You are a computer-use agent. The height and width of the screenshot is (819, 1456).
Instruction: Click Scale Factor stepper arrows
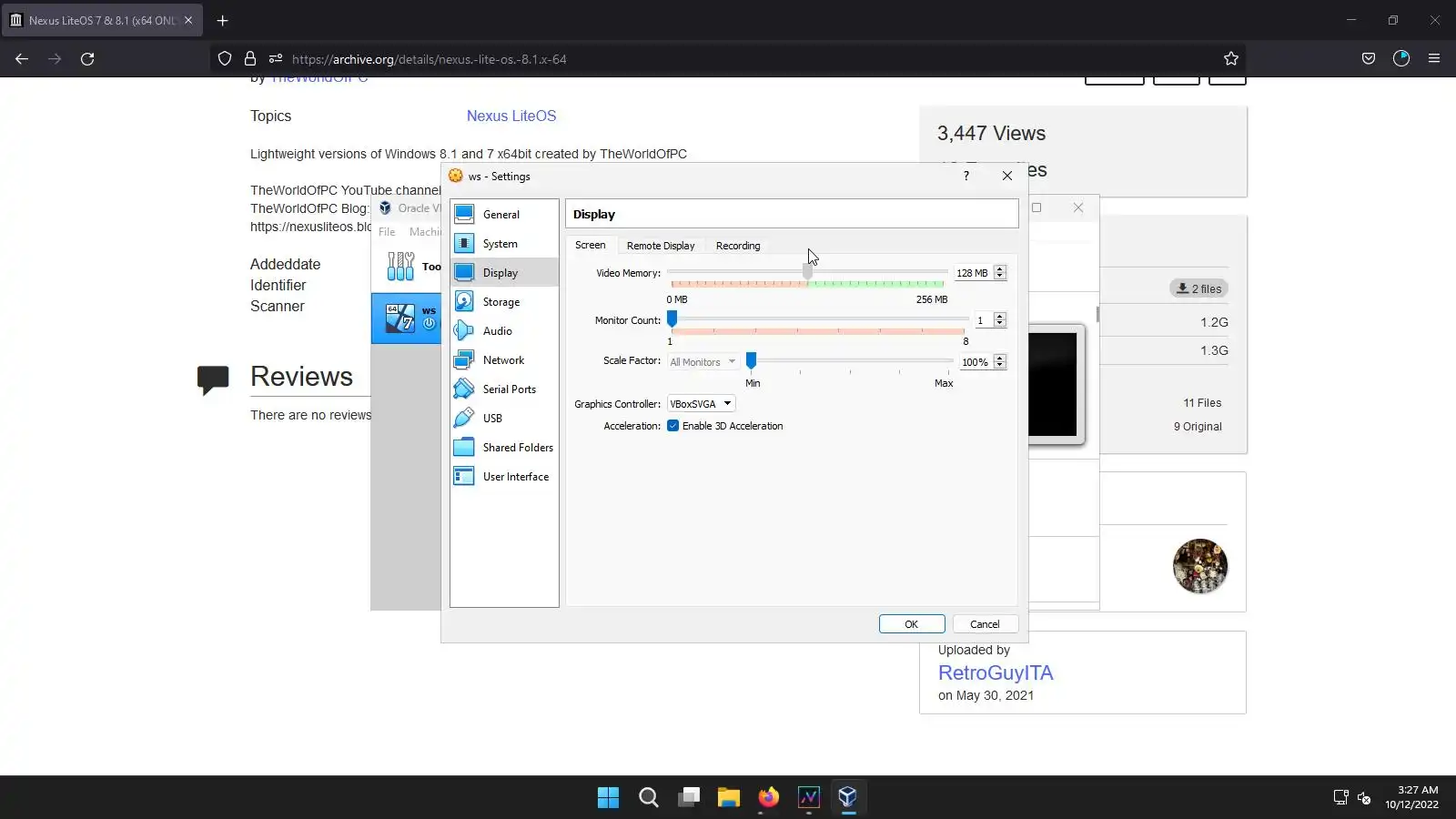tap(1000, 362)
